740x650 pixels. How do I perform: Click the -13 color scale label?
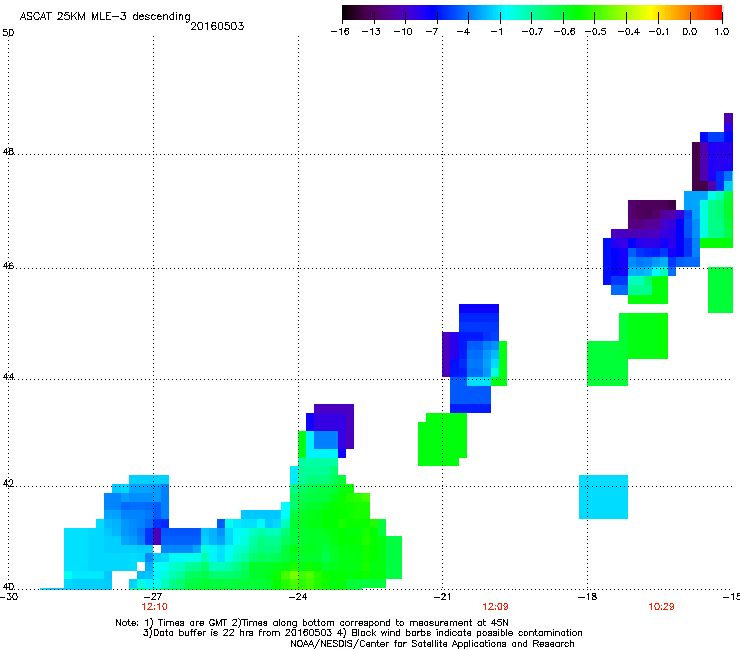click(x=371, y=32)
